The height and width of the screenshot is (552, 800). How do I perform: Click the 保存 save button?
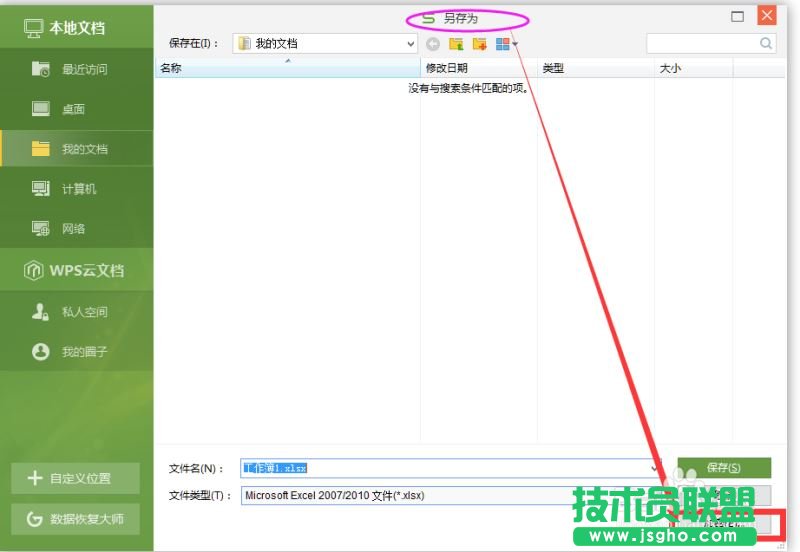coord(724,467)
